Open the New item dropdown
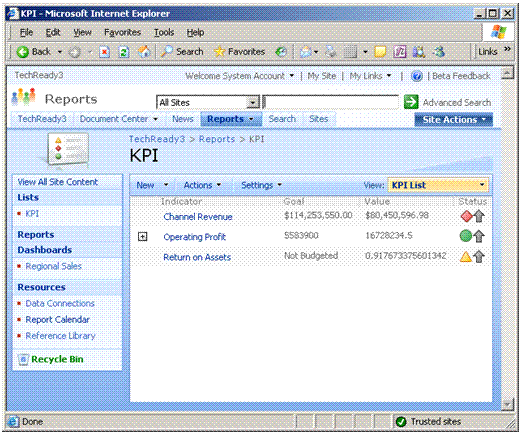Viewport: 524px width, 436px height. click(152, 185)
